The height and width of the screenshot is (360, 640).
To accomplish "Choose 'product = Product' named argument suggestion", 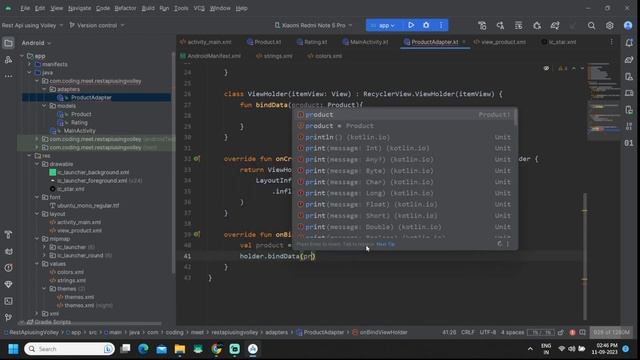I will [405, 126].
